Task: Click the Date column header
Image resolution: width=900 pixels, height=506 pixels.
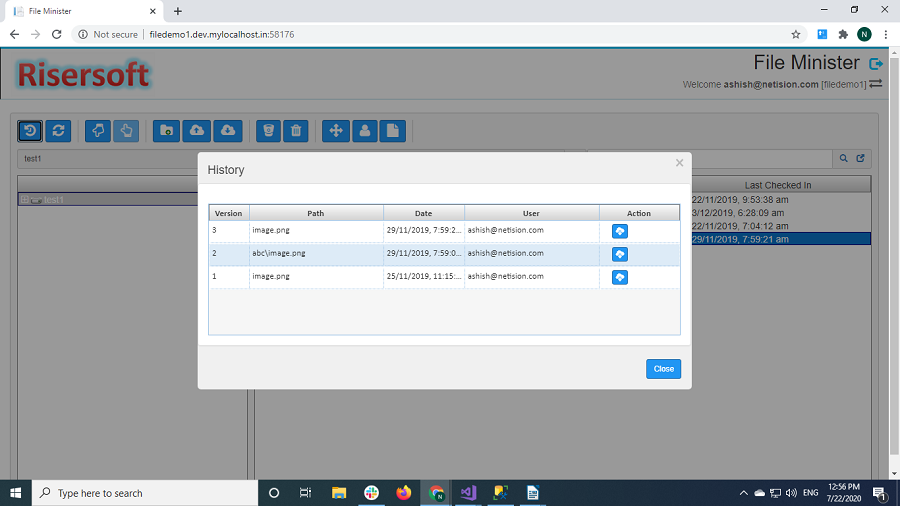Action: (x=423, y=213)
